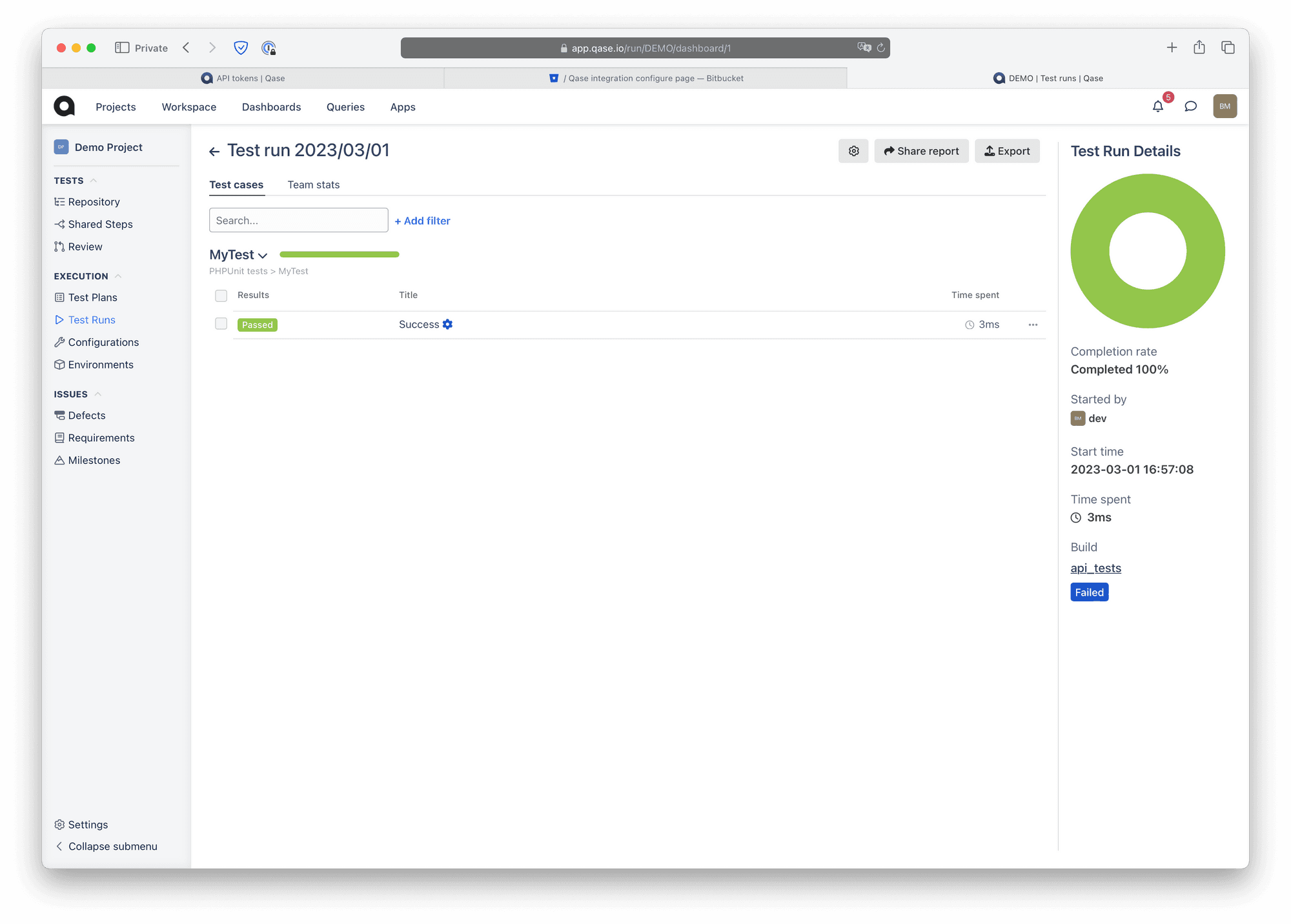This screenshot has height=924, width=1291.
Task: Click the Share report button
Action: point(921,151)
